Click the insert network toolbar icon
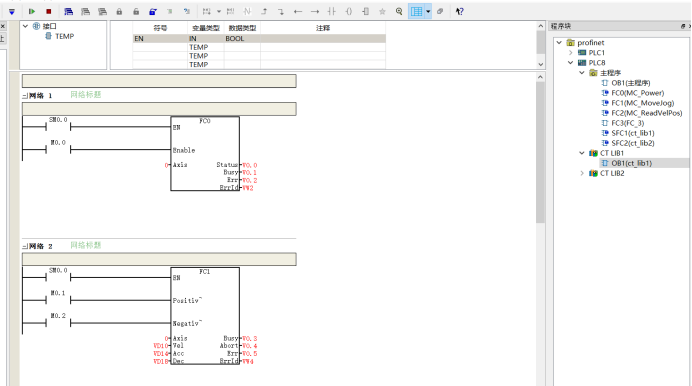Viewport: 692px width, 386px height. tap(207, 11)
